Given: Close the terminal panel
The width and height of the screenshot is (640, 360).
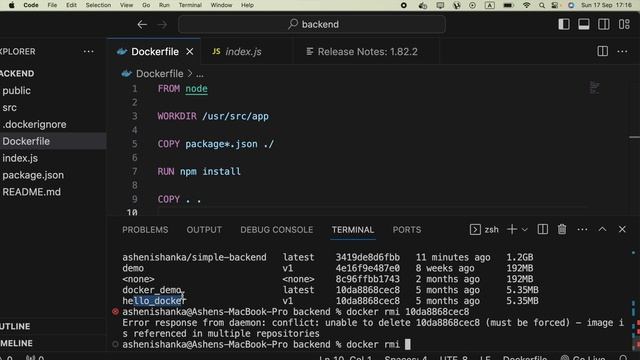Looking at the screenshot, I should coord(622,229).
